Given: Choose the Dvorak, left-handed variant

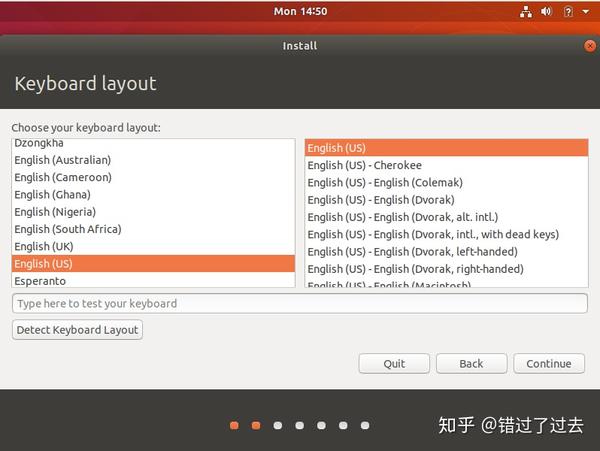Looking at the screenshot, I should tap(446, 251).
